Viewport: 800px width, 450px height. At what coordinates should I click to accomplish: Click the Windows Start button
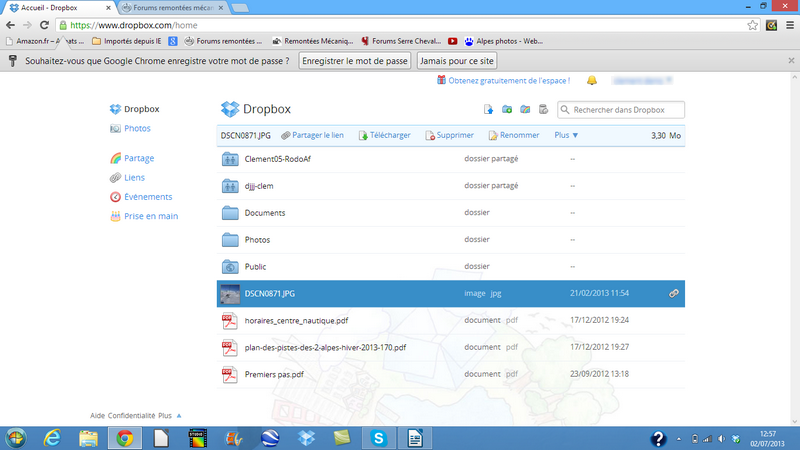16,438
